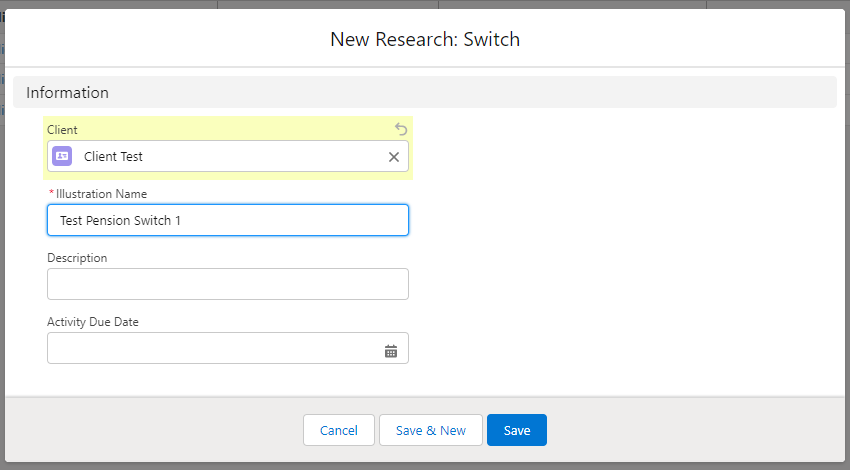Screen dimensions: 850x470
Task: Click the purple Client record icon
Action: (x=62, y=156)
